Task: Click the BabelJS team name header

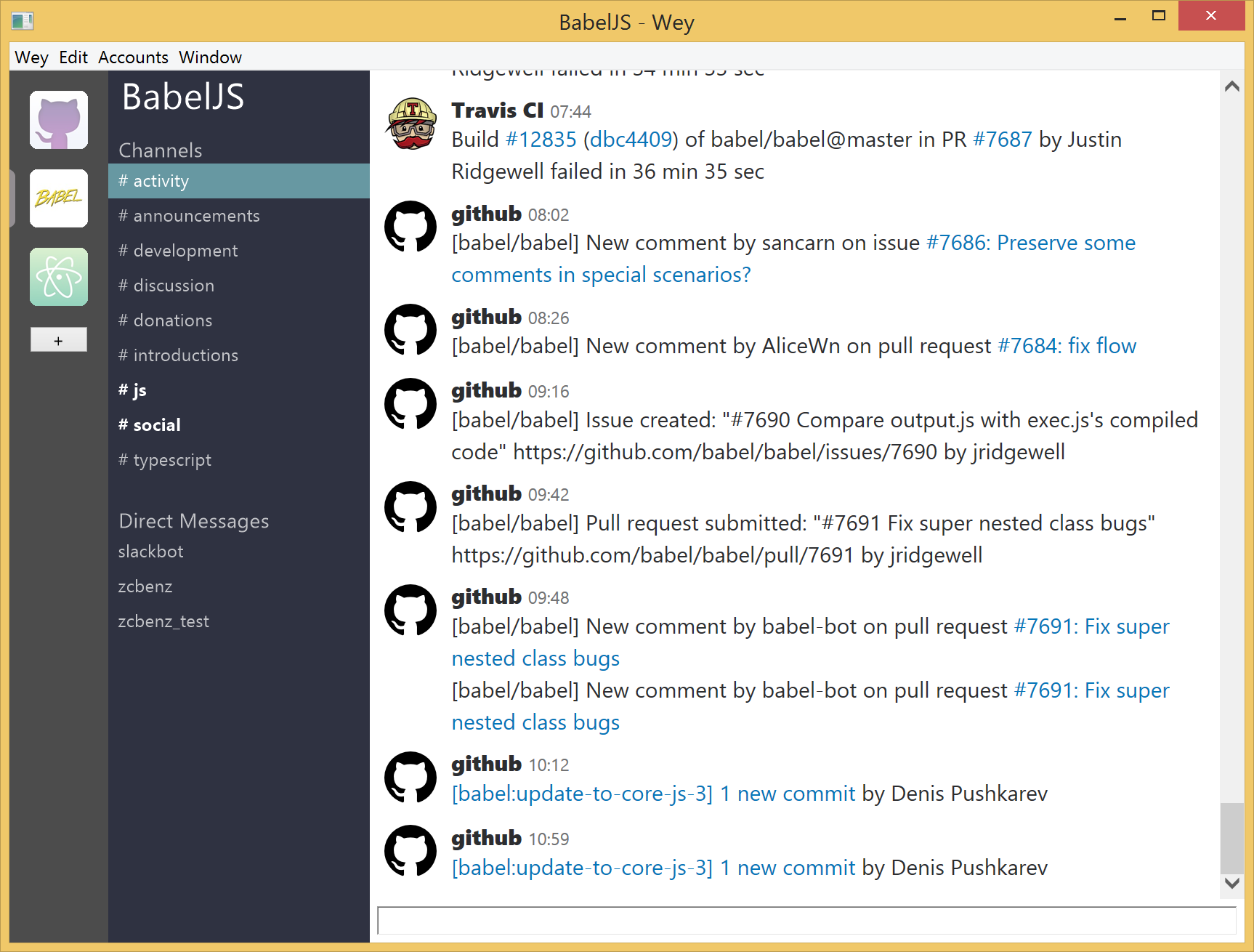Action: (x=183, y=97)
